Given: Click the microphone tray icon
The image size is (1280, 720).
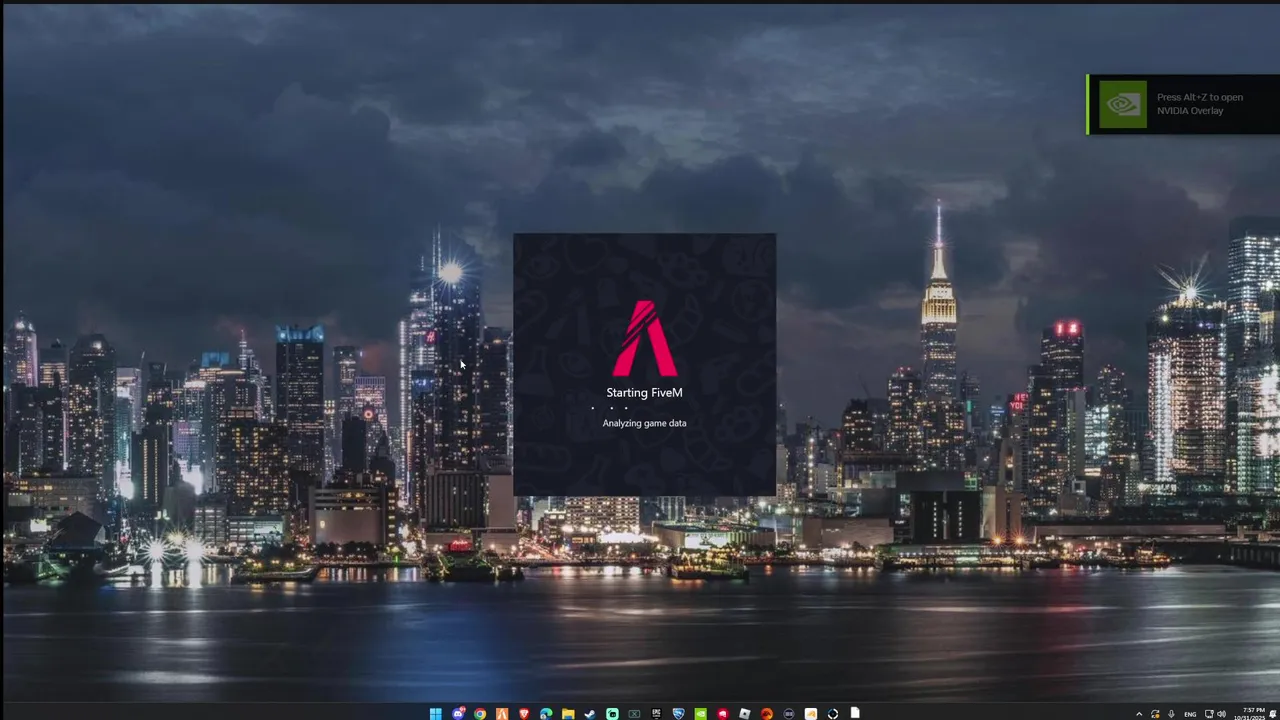Looking at the screenshot, I should point(1171,714).
